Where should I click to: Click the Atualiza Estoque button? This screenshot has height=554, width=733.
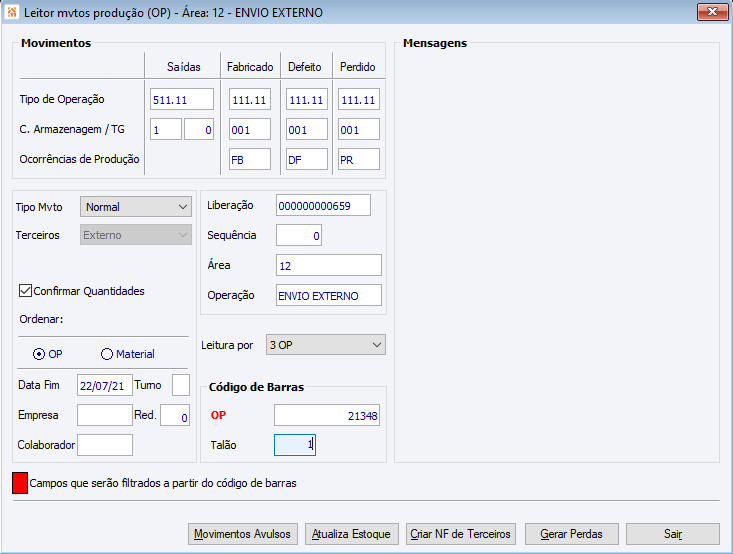pyautogui.click(x=352, y=534)
